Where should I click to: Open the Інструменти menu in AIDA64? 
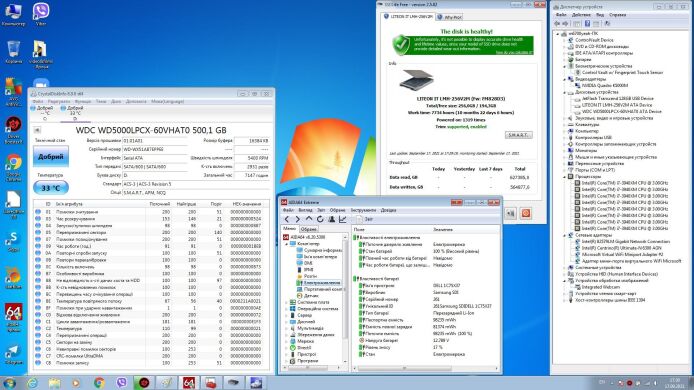[x=363, y=210]
